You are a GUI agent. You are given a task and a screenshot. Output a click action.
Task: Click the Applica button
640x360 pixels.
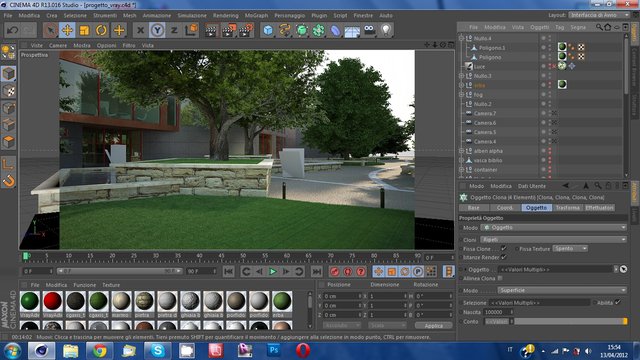(433, 325)
